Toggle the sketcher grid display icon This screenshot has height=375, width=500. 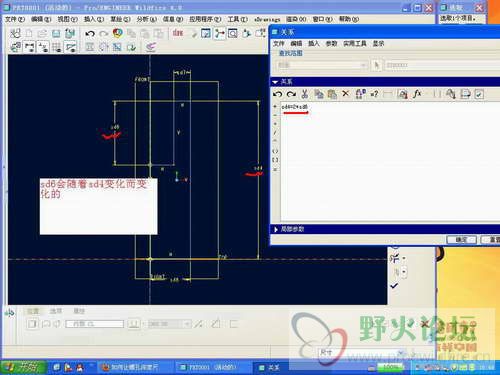point(57,47)
